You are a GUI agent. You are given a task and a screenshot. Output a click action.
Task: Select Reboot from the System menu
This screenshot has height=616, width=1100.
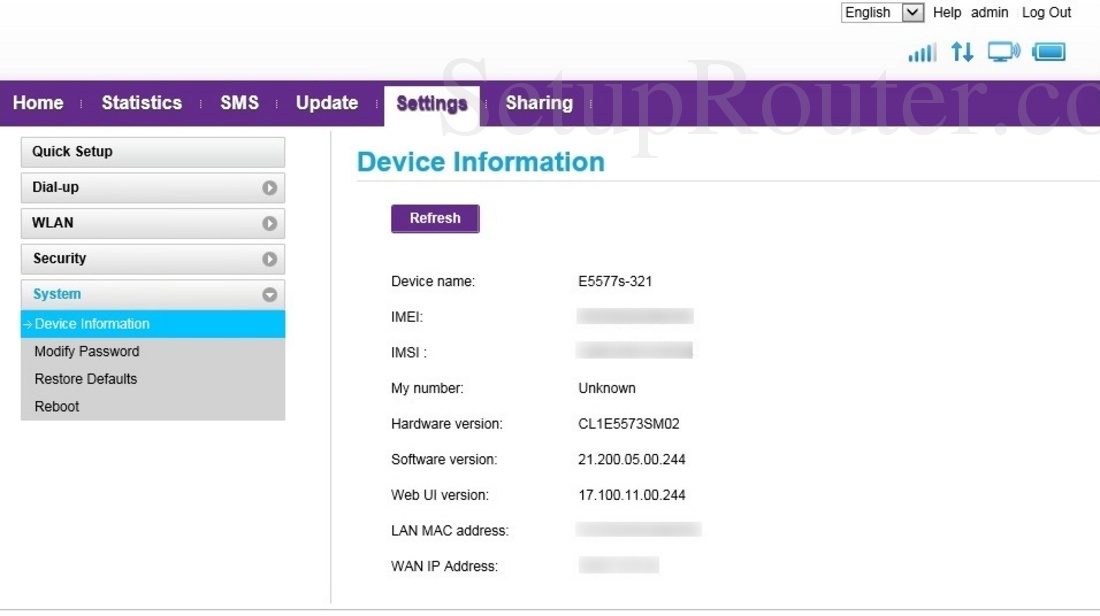click(57, 406)
